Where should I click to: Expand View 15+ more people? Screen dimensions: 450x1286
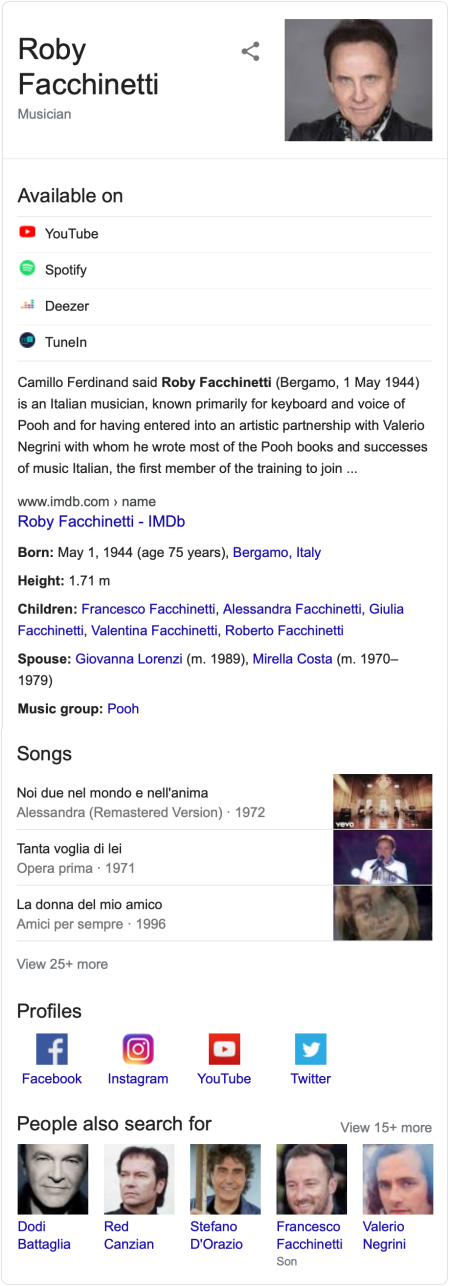tap(386, 1127)
